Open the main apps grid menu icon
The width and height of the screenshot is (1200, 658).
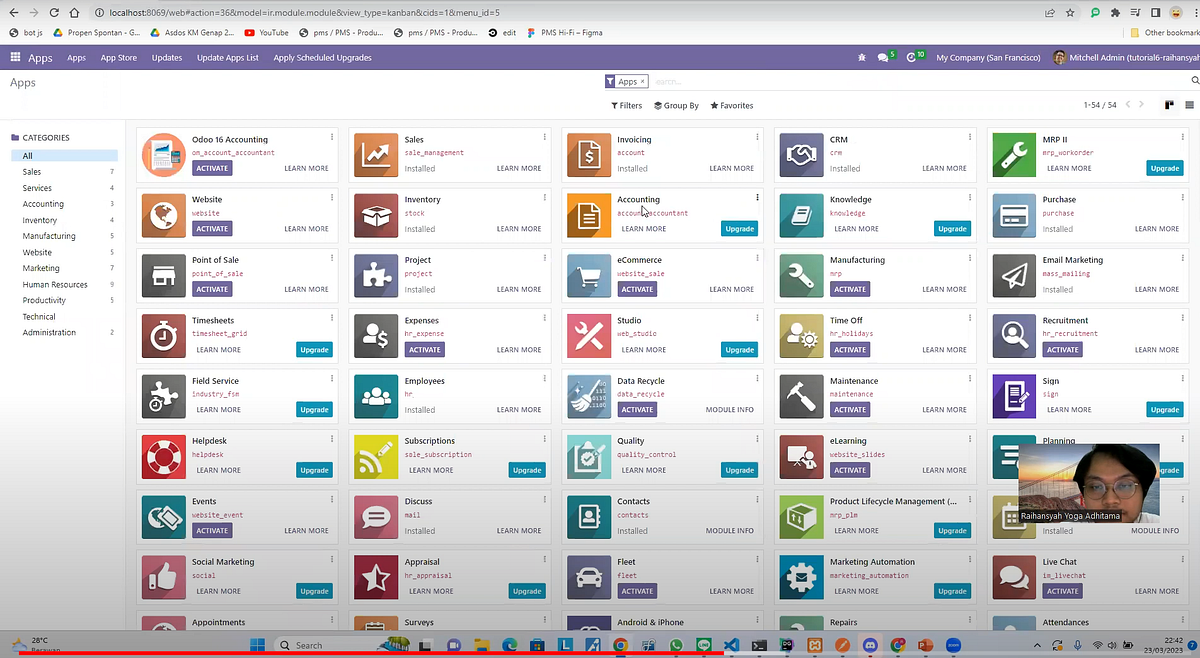point(15,57)
